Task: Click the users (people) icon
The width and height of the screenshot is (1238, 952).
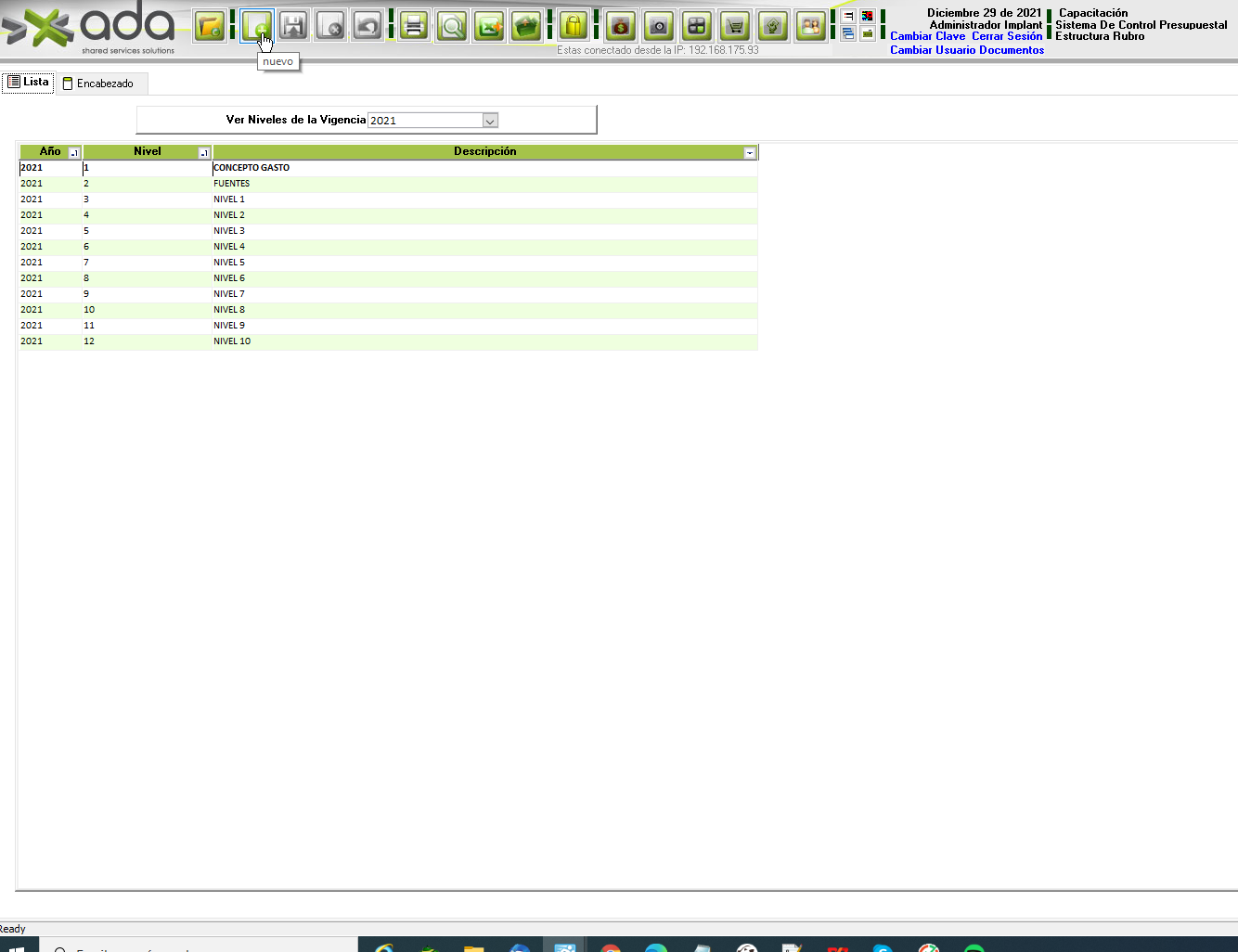Action: click(x=810, y=26)
